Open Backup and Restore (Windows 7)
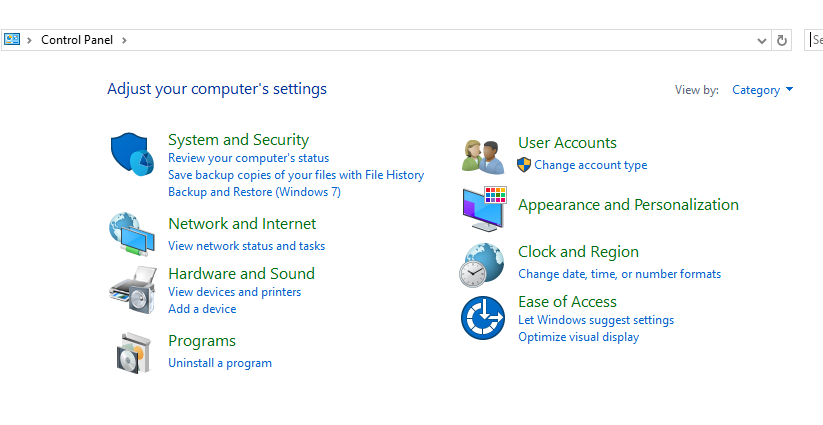 tap(254, 192)
